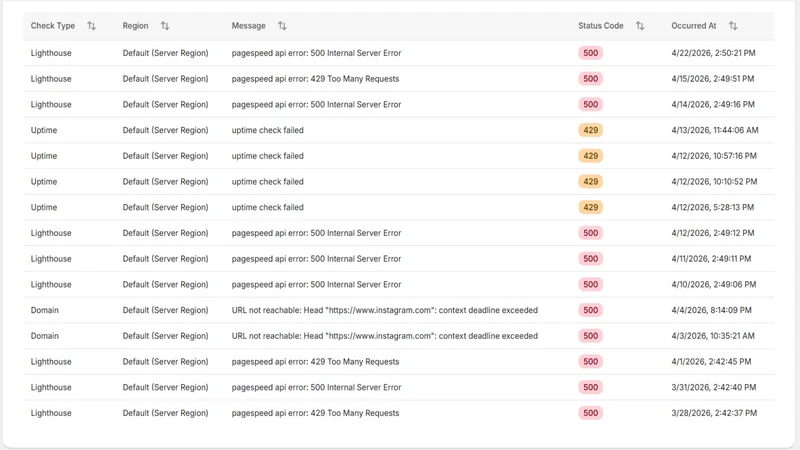Sort table by Message icon
The width and height of the screenshot is (800, 450).
point(282,26)
